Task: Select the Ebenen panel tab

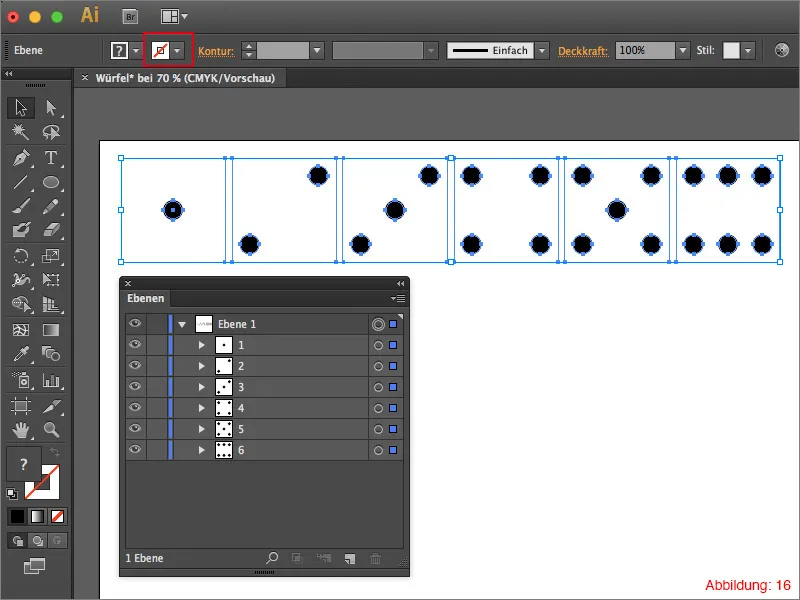Action: tap(145, 298)
